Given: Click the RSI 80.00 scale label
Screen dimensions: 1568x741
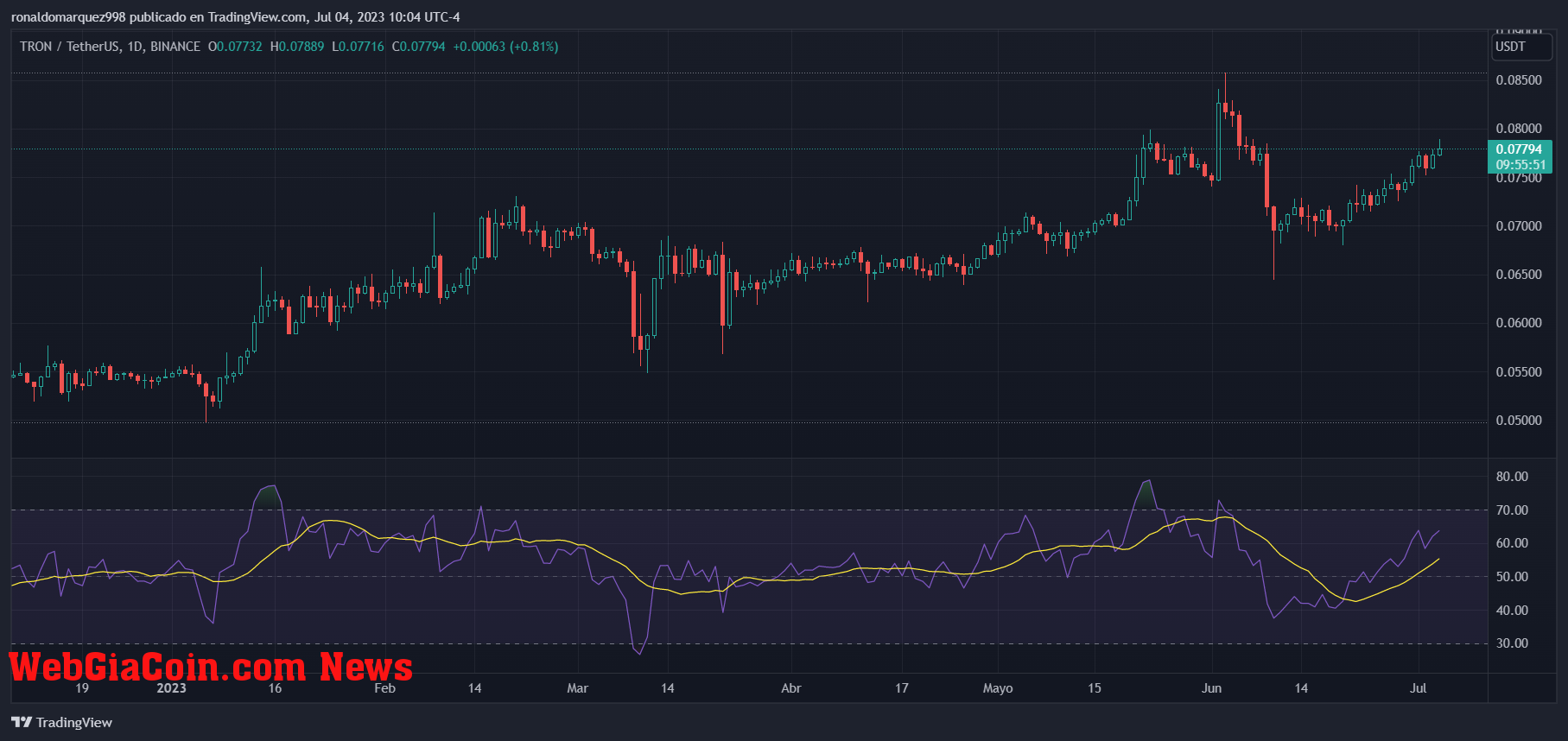Looking at the screenshot, I should [x=1512, y=477].
